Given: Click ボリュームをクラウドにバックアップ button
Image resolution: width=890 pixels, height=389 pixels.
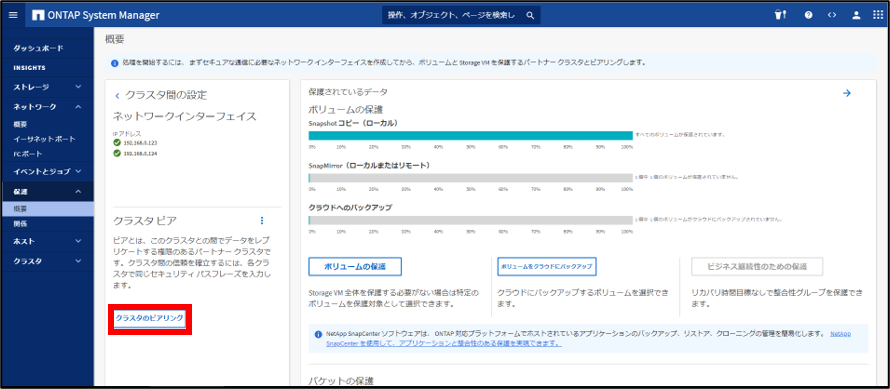Looking at the screenshot, I should pyautogui.click(x=546, y=266).
